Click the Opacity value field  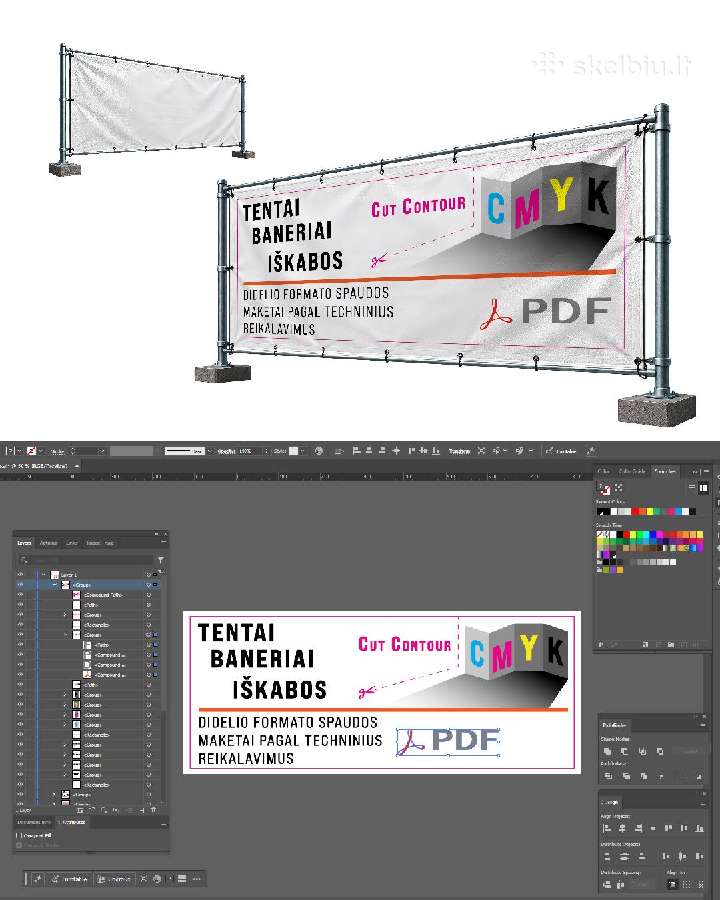coord(249,451)
